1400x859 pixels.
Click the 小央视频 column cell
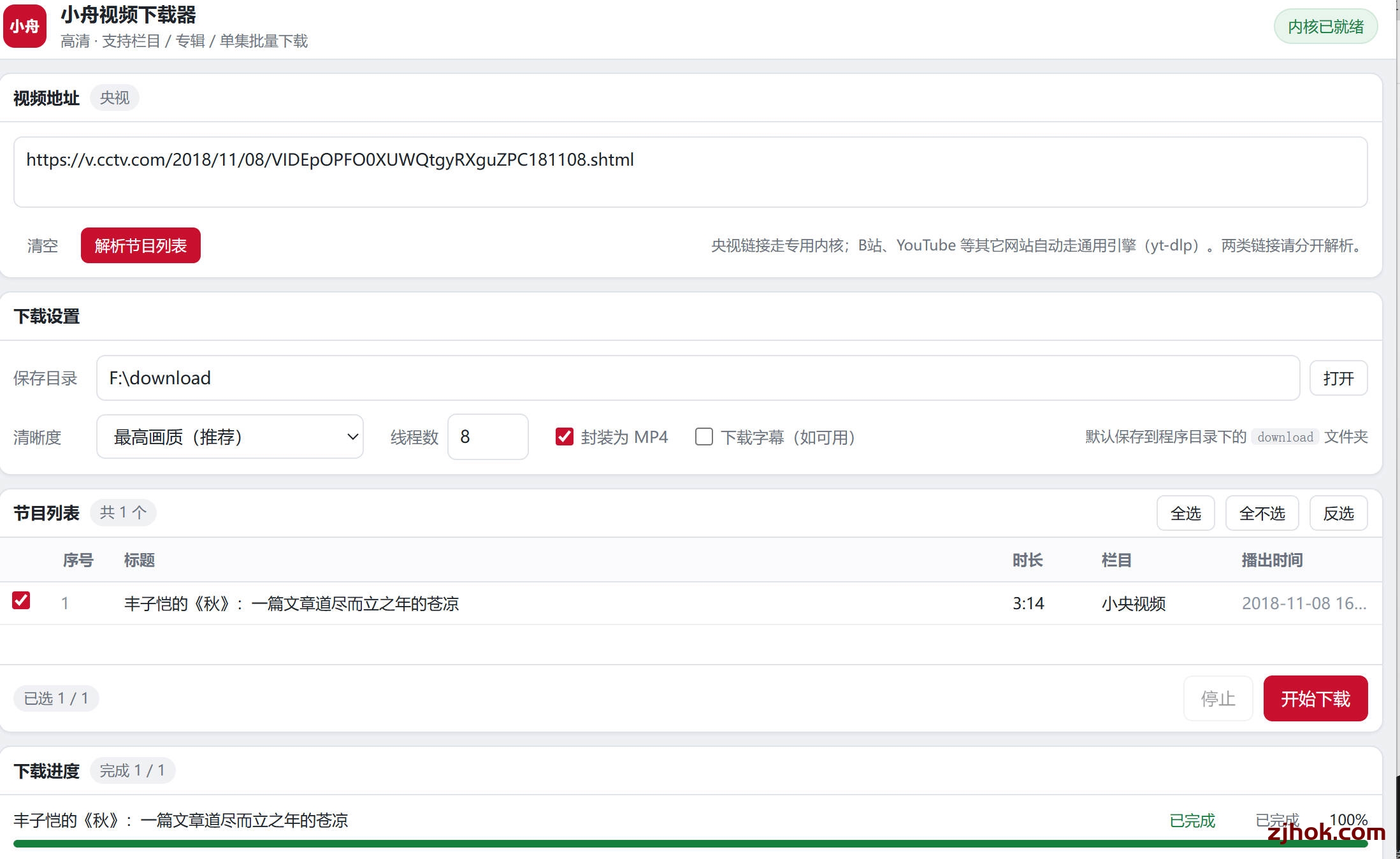[1134, 603]
